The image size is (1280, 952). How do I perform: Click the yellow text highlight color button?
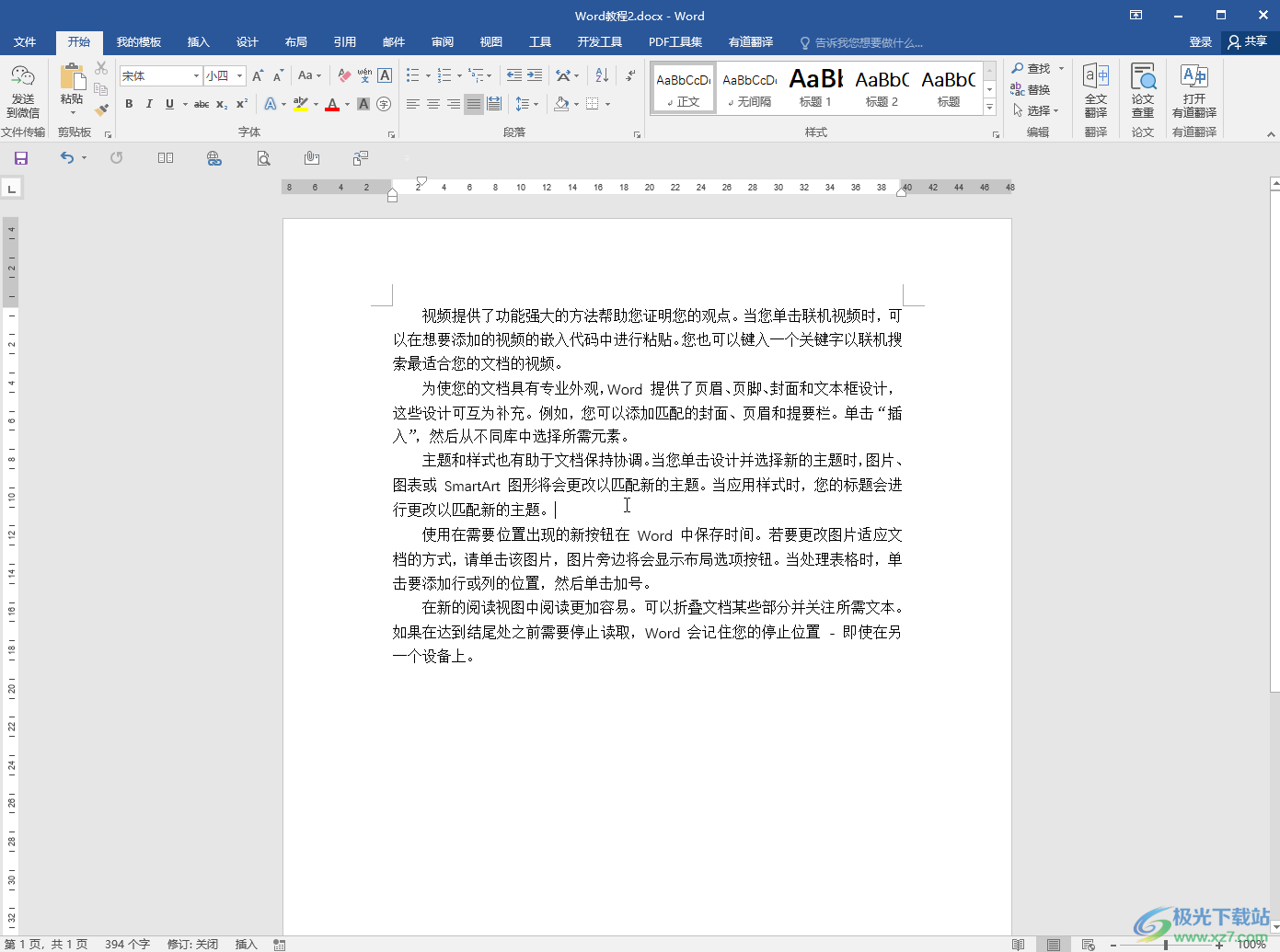click(301, 104)
